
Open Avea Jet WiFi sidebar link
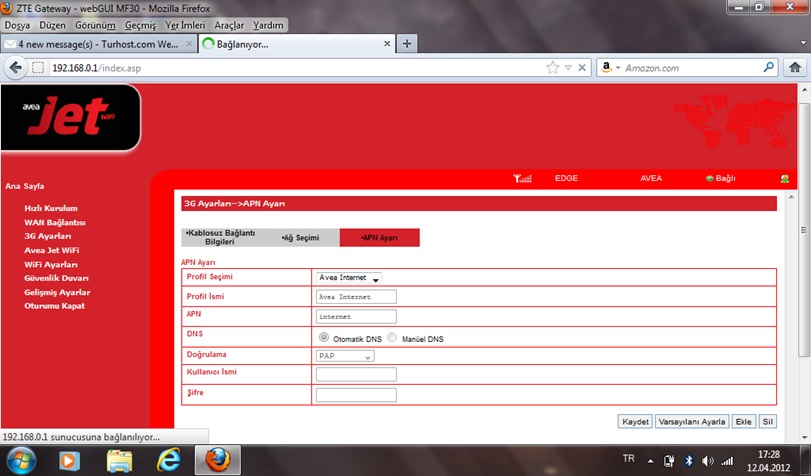52,250
